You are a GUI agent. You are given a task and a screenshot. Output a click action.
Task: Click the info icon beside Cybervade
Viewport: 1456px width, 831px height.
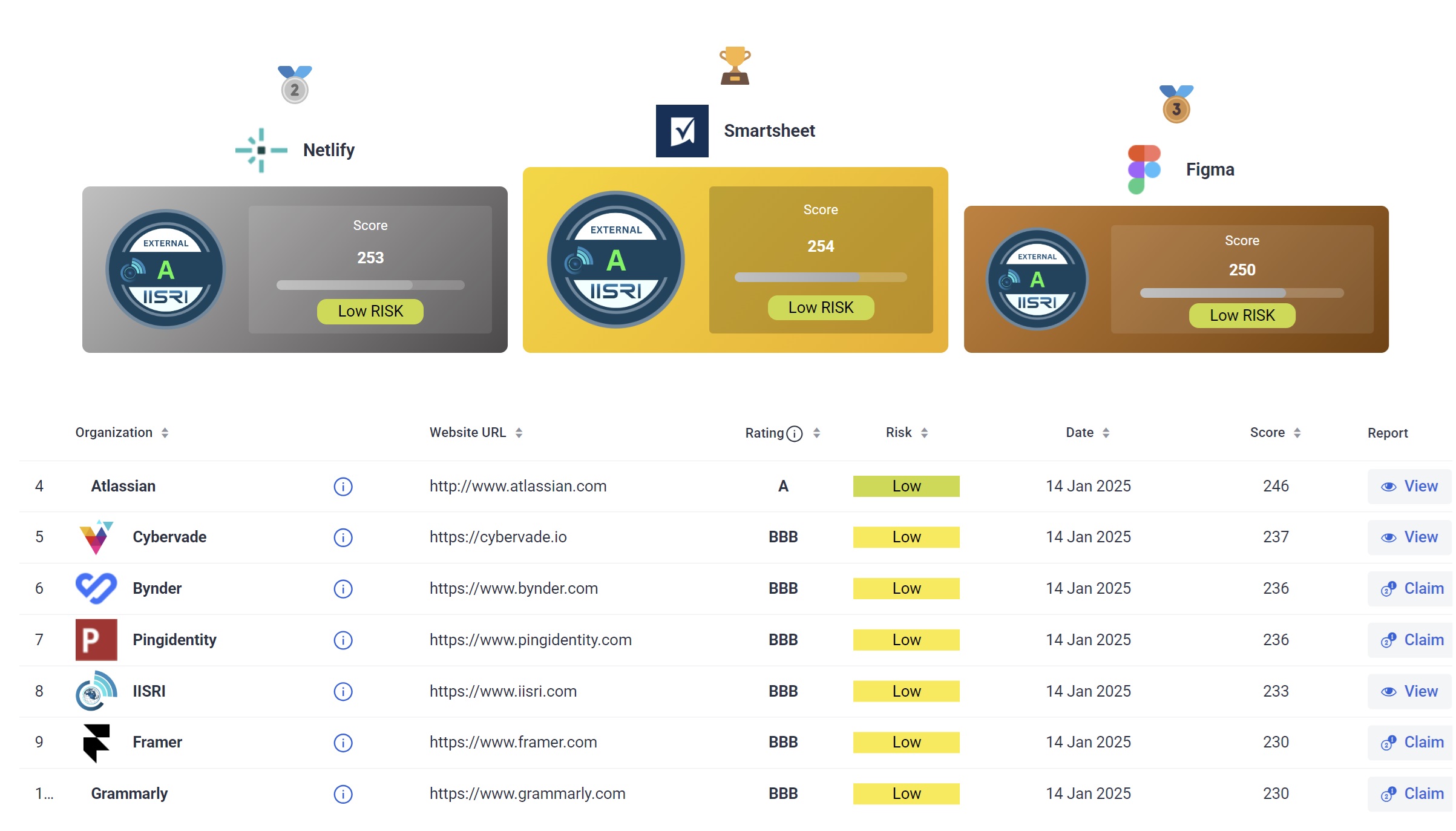343,537
